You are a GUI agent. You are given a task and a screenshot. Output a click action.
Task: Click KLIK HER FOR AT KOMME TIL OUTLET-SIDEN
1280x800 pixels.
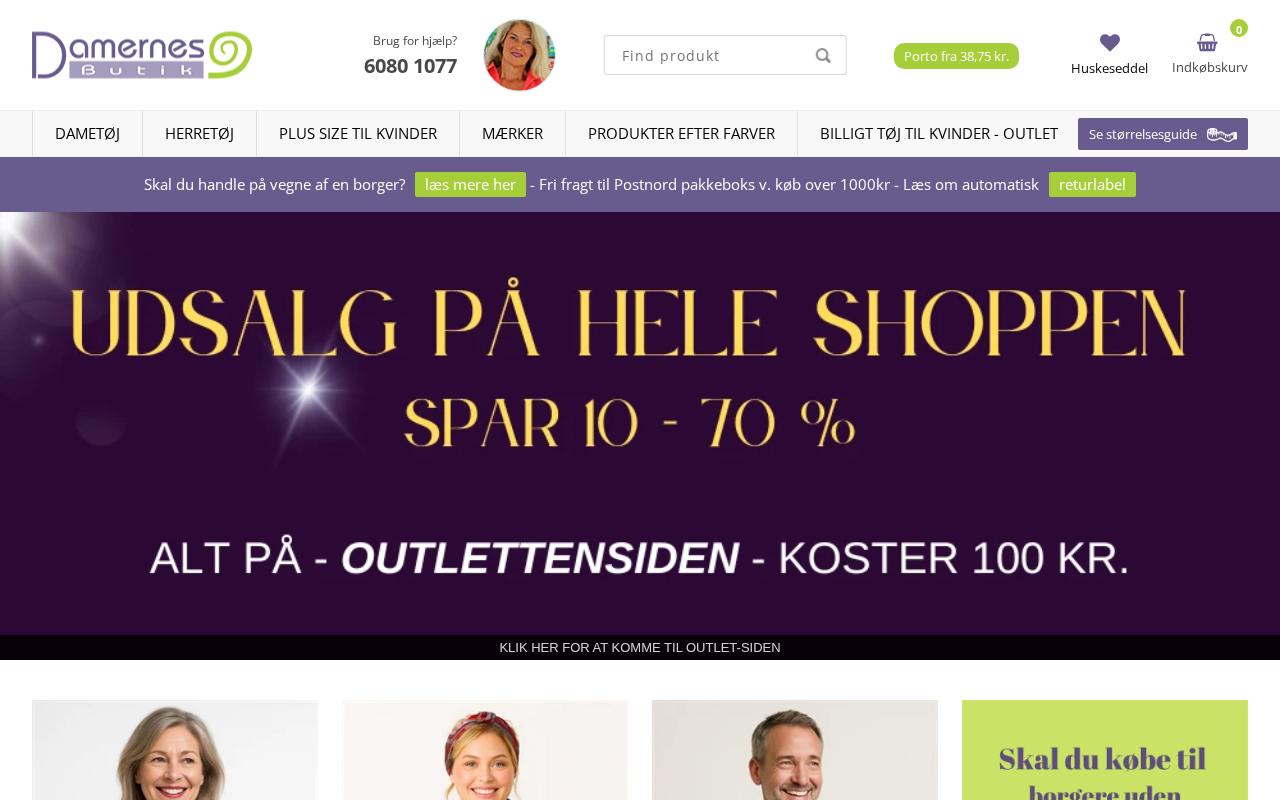click(640, 647)
